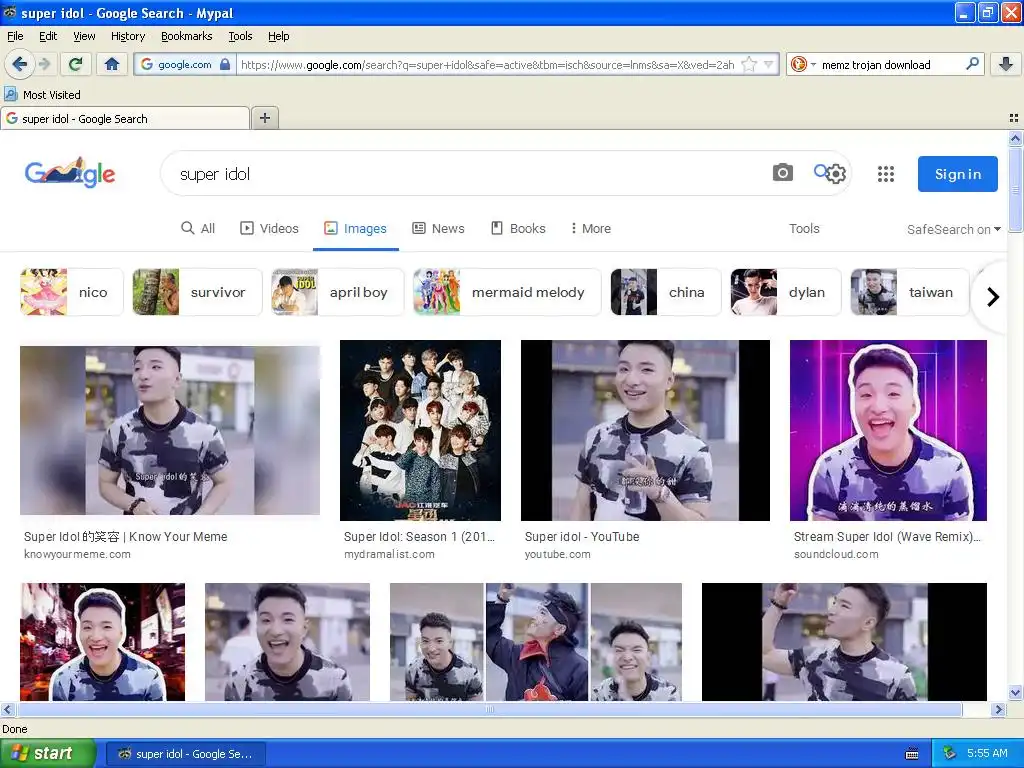Viewport: 1024px width, 768px height.
Task: Switch to Videos results
Action: point(269,229)
